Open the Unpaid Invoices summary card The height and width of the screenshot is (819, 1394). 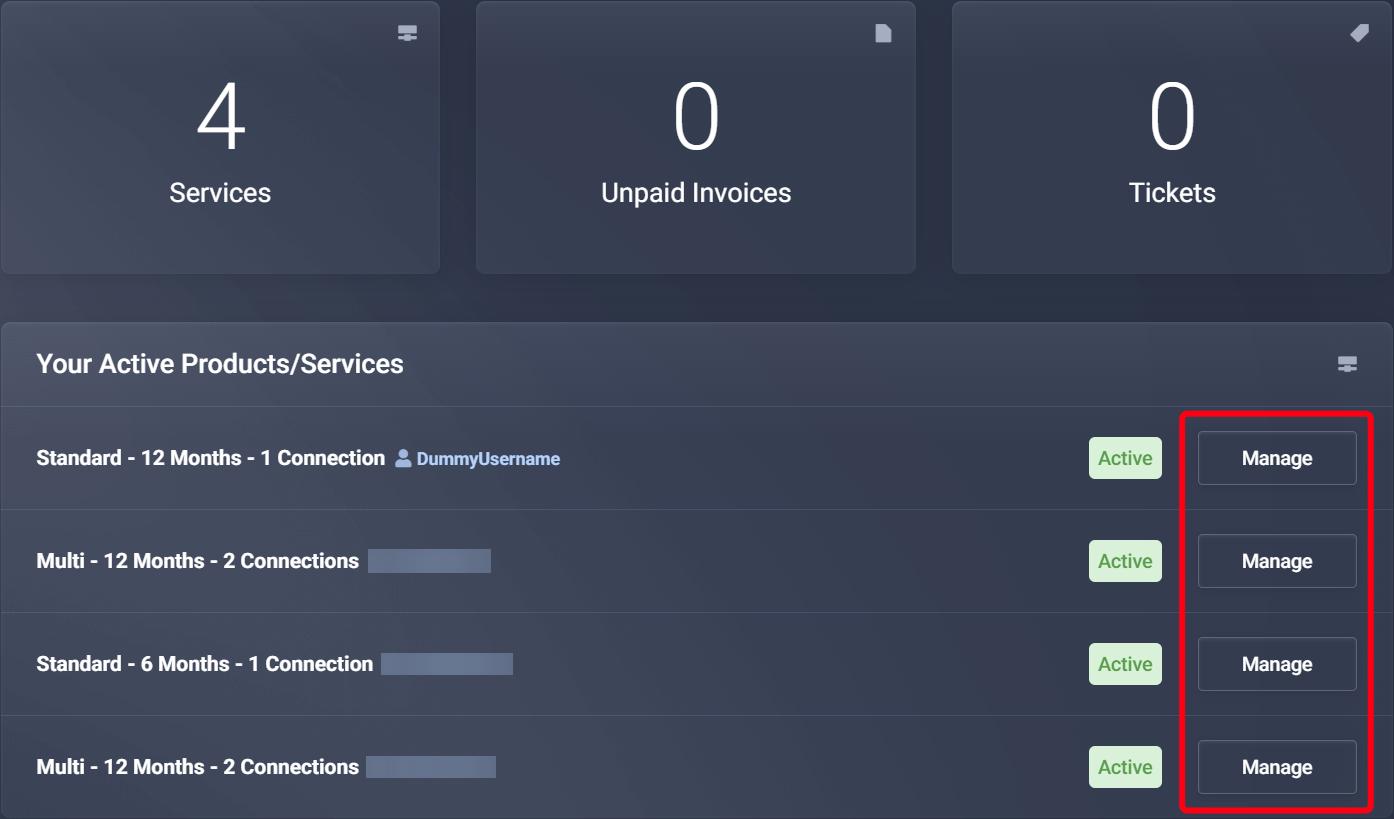pos(696,137)
